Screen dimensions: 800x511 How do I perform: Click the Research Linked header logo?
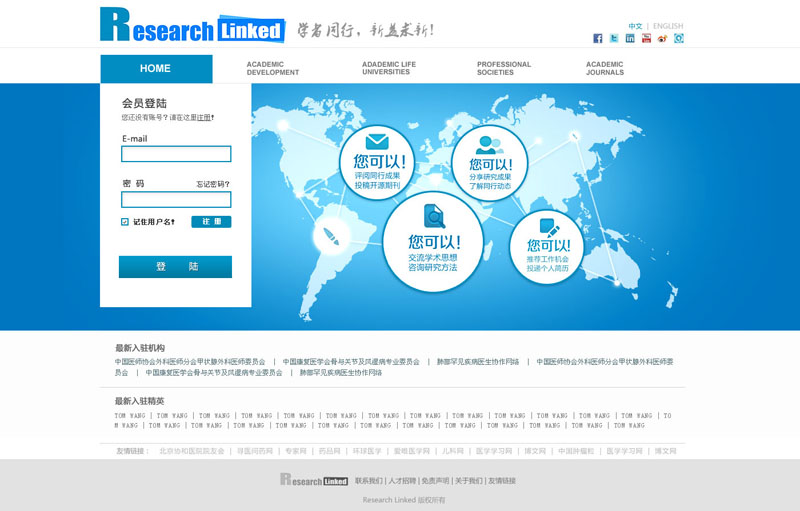click(x=192, y=24)
